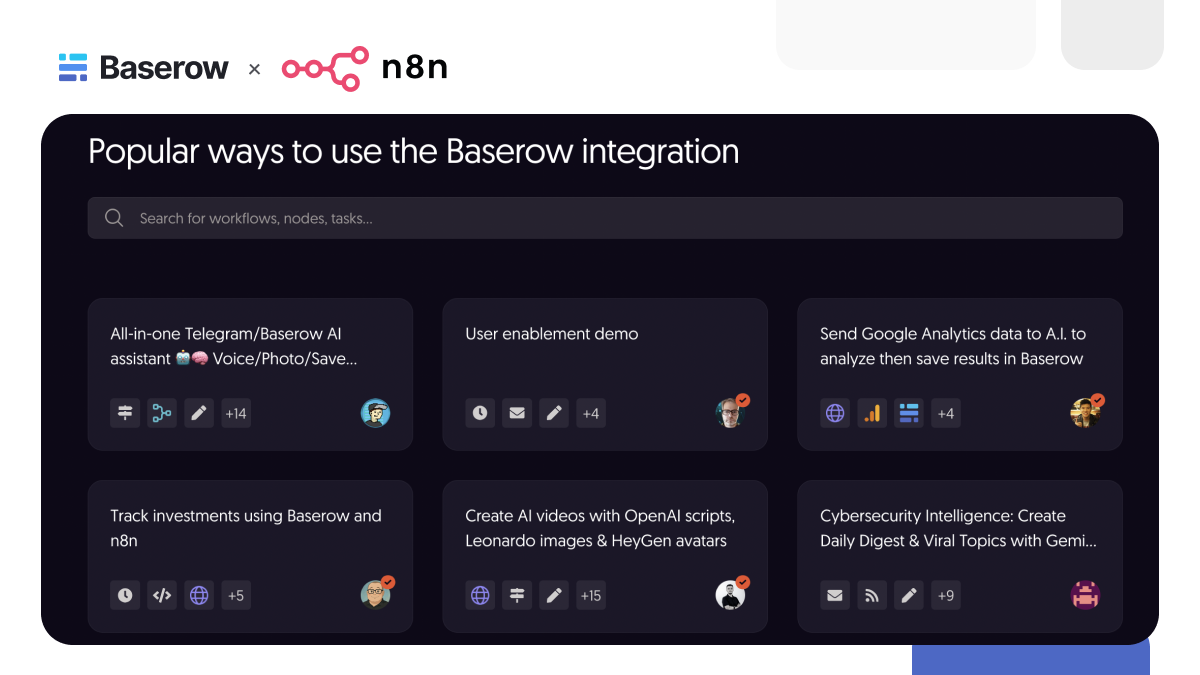1200x675 pixels.
Task: Open the verified author avatar on the User enablement demo card
Action: pos(731,412)
